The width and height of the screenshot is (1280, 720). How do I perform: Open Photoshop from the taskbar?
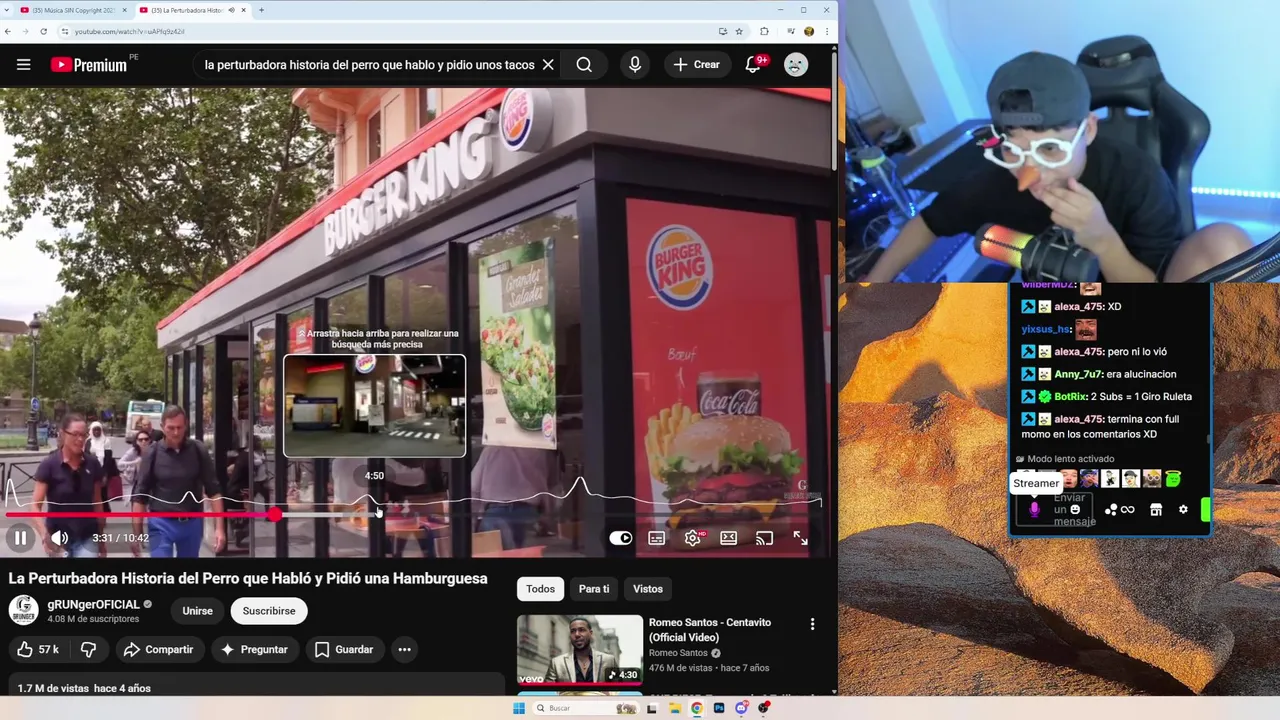[x=719, y=708]
